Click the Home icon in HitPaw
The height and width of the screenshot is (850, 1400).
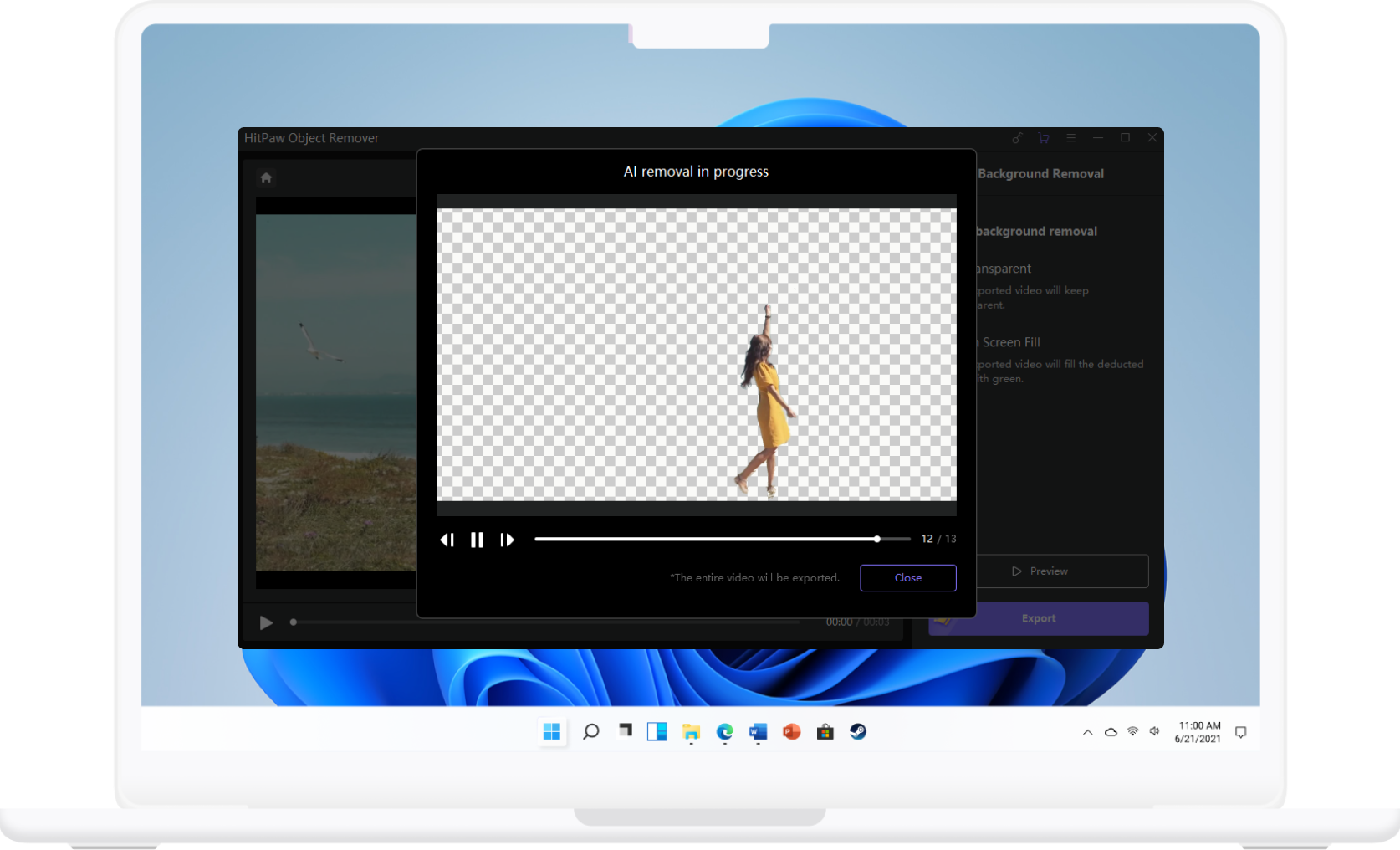click(x=266, y=177)
